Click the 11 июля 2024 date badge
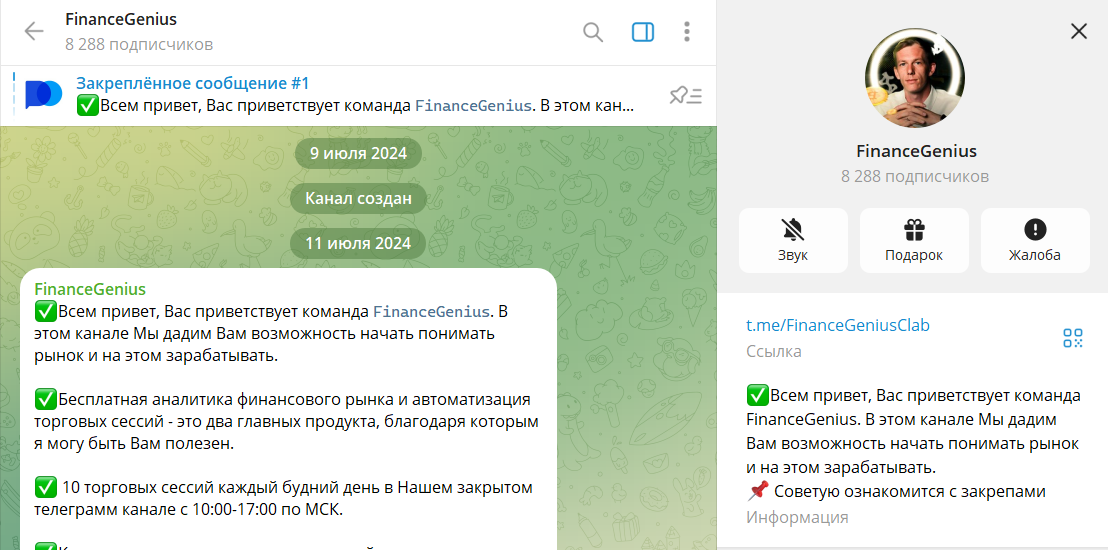The height and width of the screenshot is (550, 1108). [359, 242]
